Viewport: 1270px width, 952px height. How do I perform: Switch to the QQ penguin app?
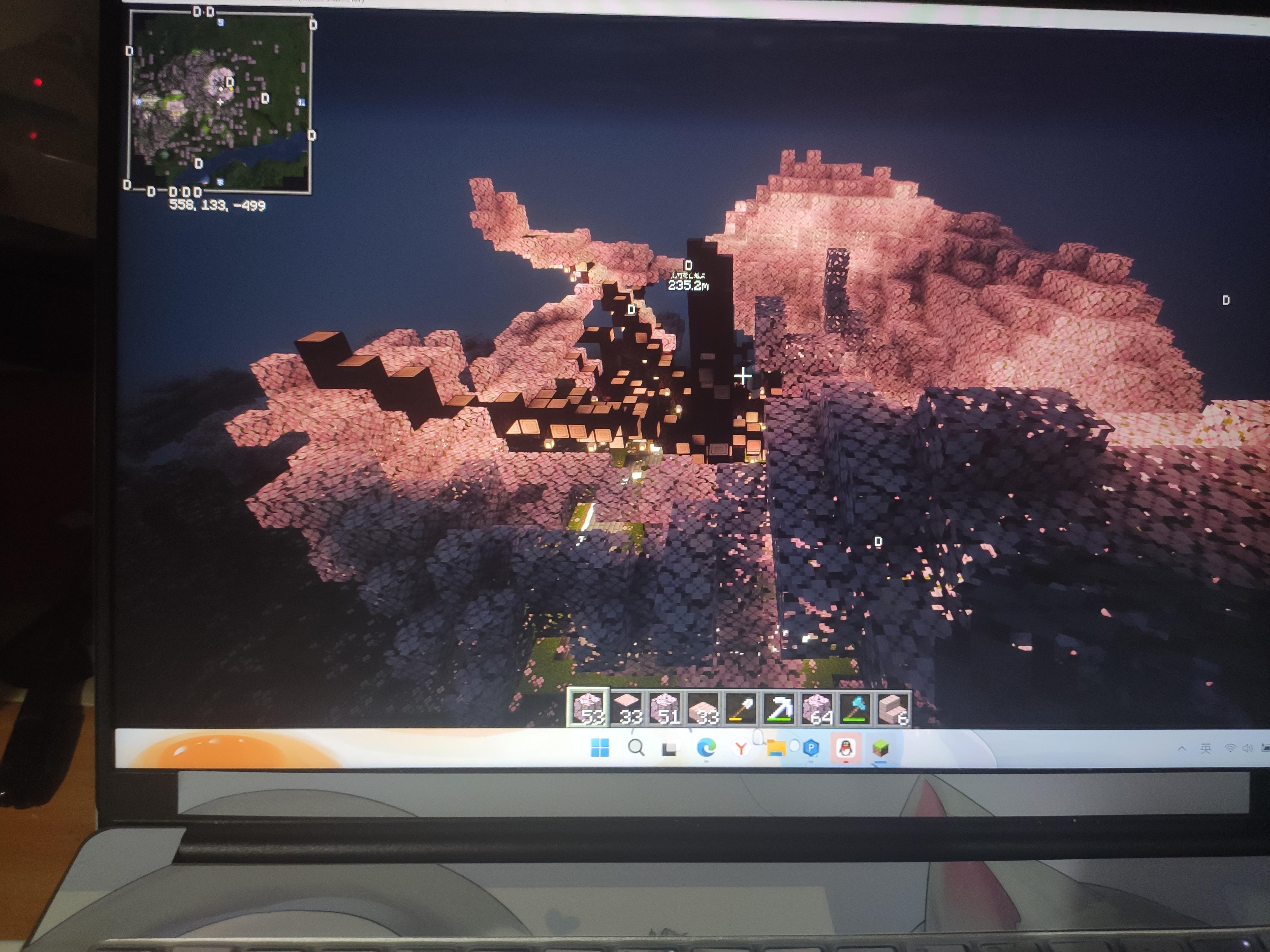(x=845, y=748)
